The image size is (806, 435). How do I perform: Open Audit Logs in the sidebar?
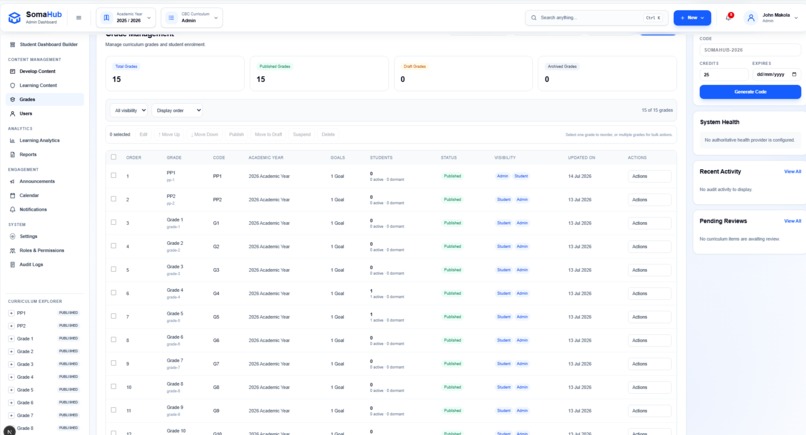click(x=45, y=264)
